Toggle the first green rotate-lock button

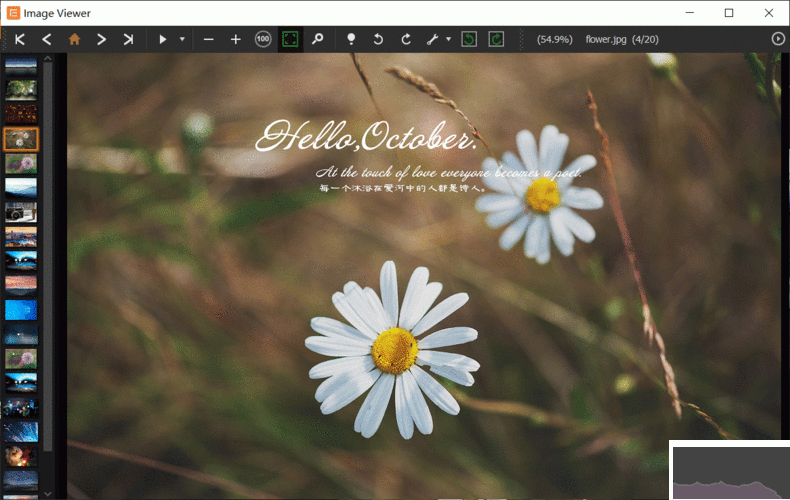[469, 39]
